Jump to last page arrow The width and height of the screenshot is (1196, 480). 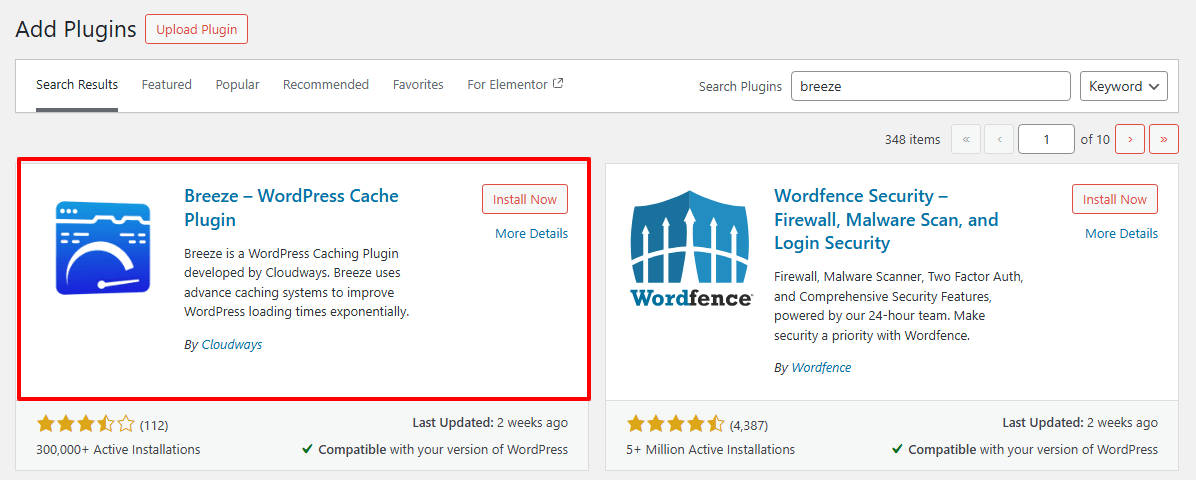(x=1163, y=140)
